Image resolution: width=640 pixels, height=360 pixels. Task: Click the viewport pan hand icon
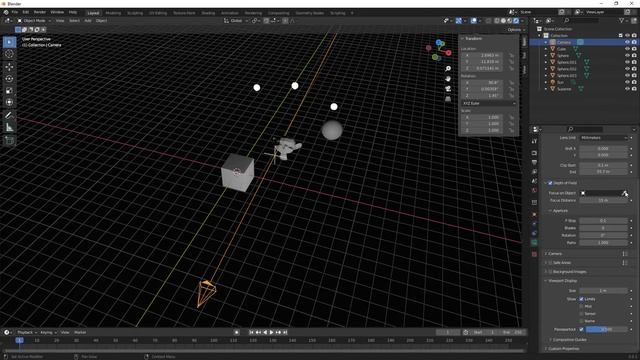[448, 79]
